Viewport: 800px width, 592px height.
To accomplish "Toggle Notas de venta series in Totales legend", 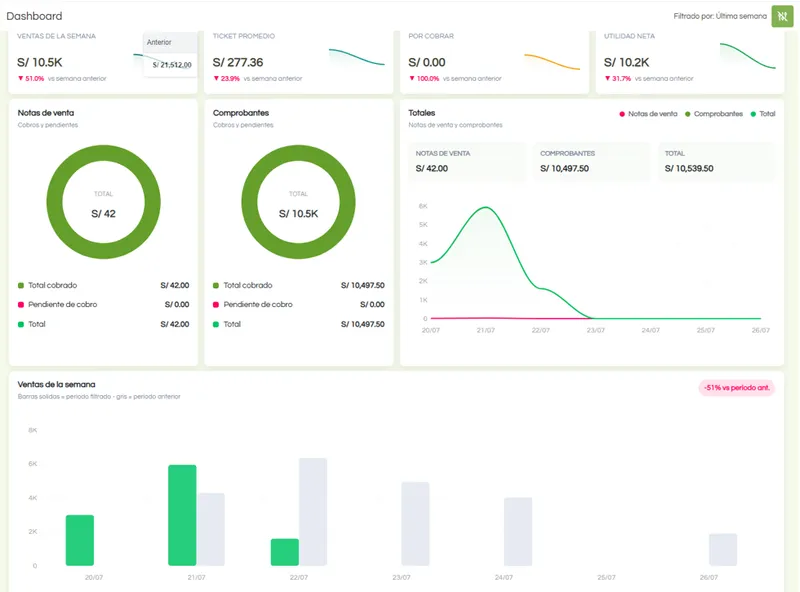I will (648, 114).
